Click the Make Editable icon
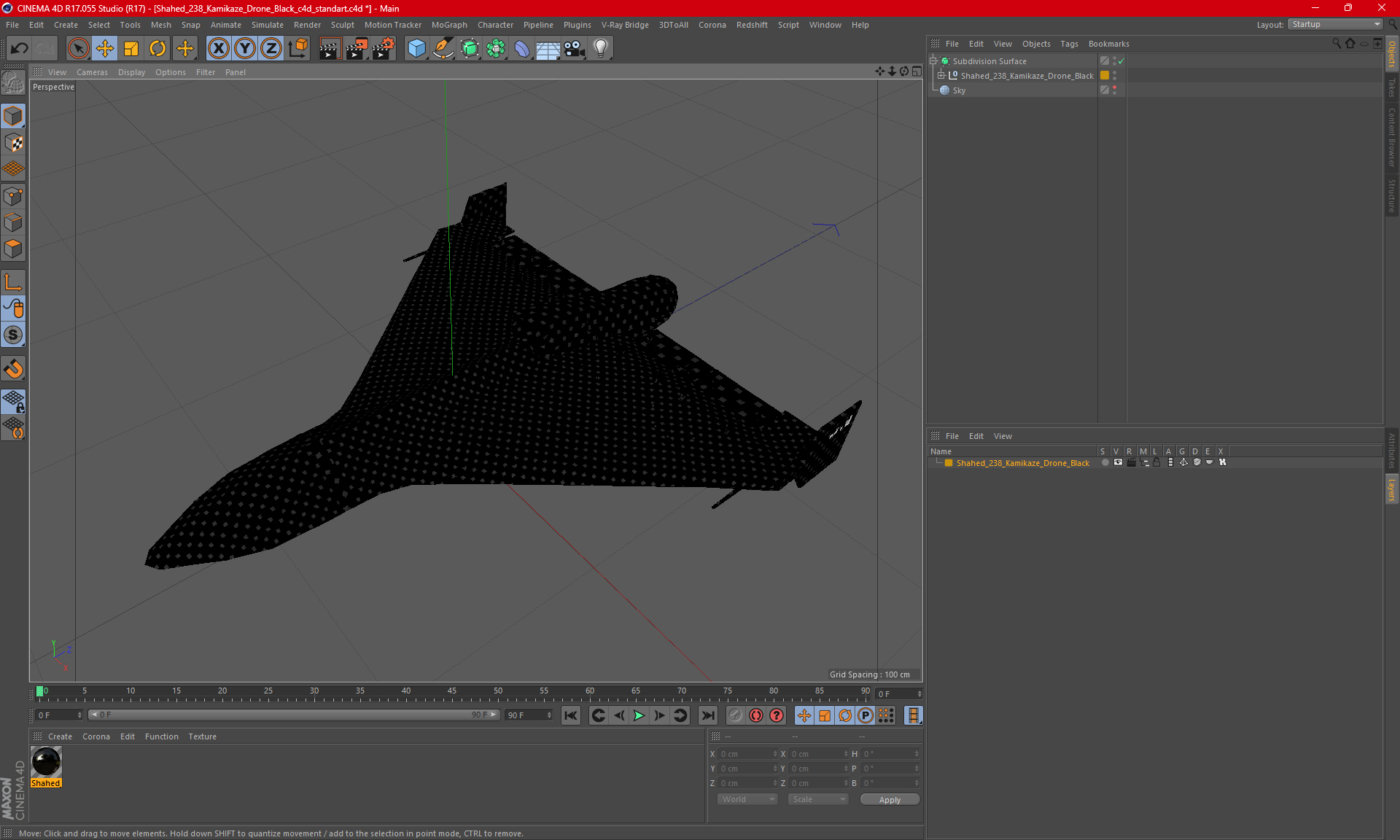 (13, 83)
